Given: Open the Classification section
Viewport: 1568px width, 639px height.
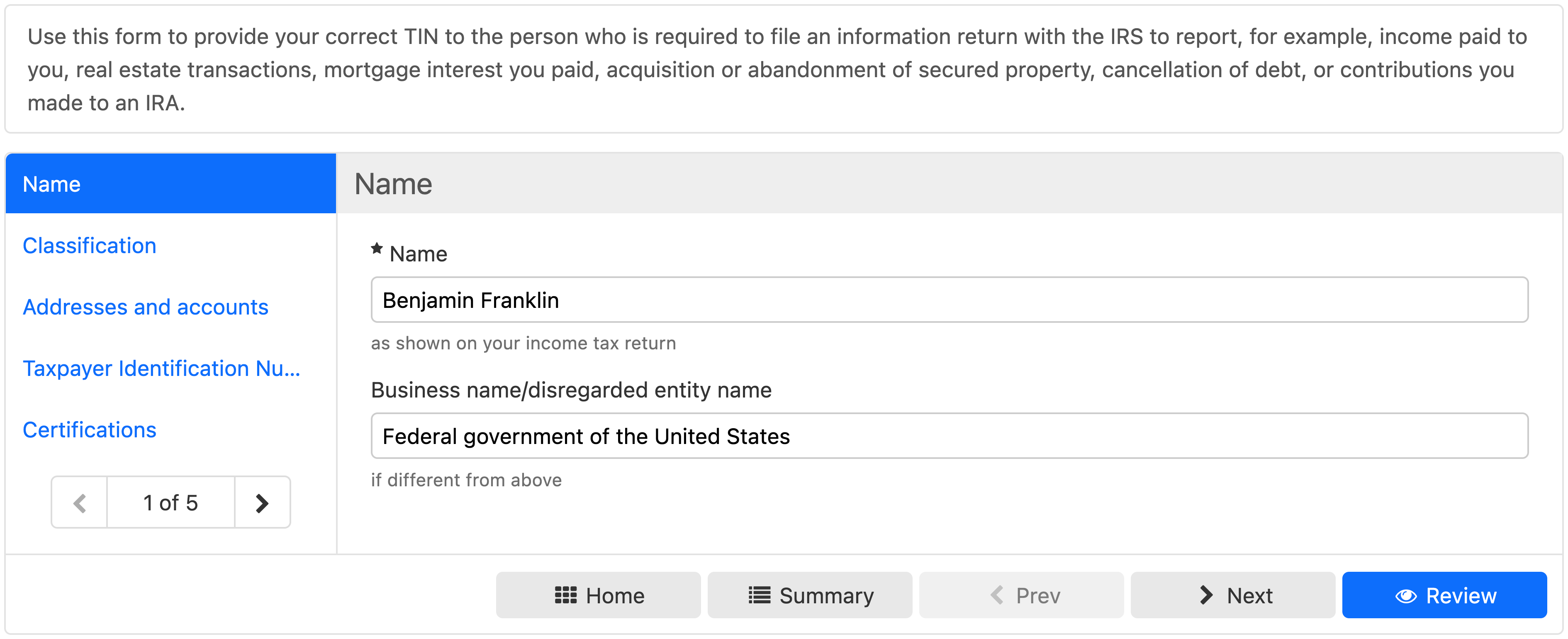Looking at the screenshot, I should click(90, 246).
